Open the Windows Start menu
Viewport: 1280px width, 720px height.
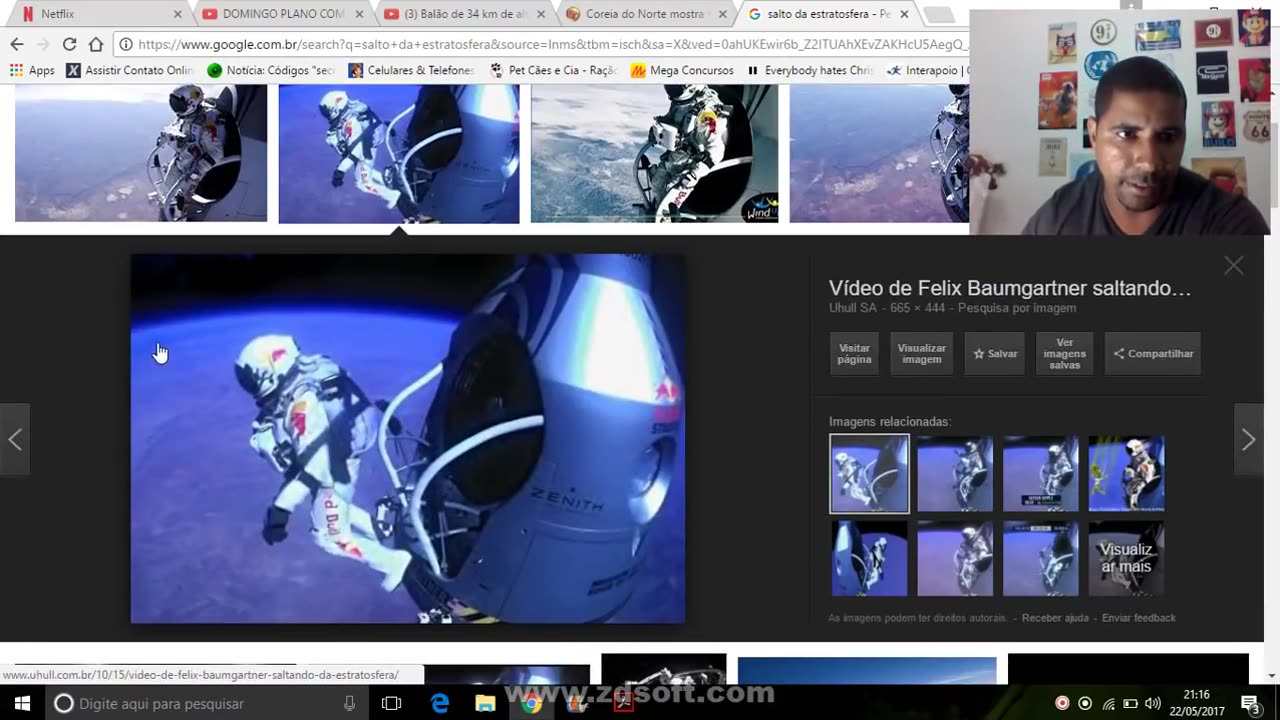click(x=22, y=703)
